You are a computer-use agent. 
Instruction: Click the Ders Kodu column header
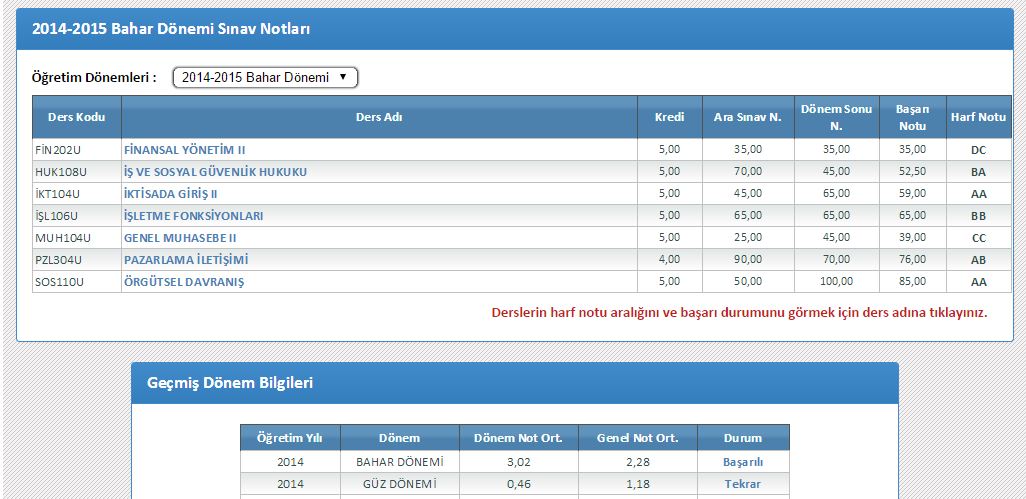pos(77,117)
